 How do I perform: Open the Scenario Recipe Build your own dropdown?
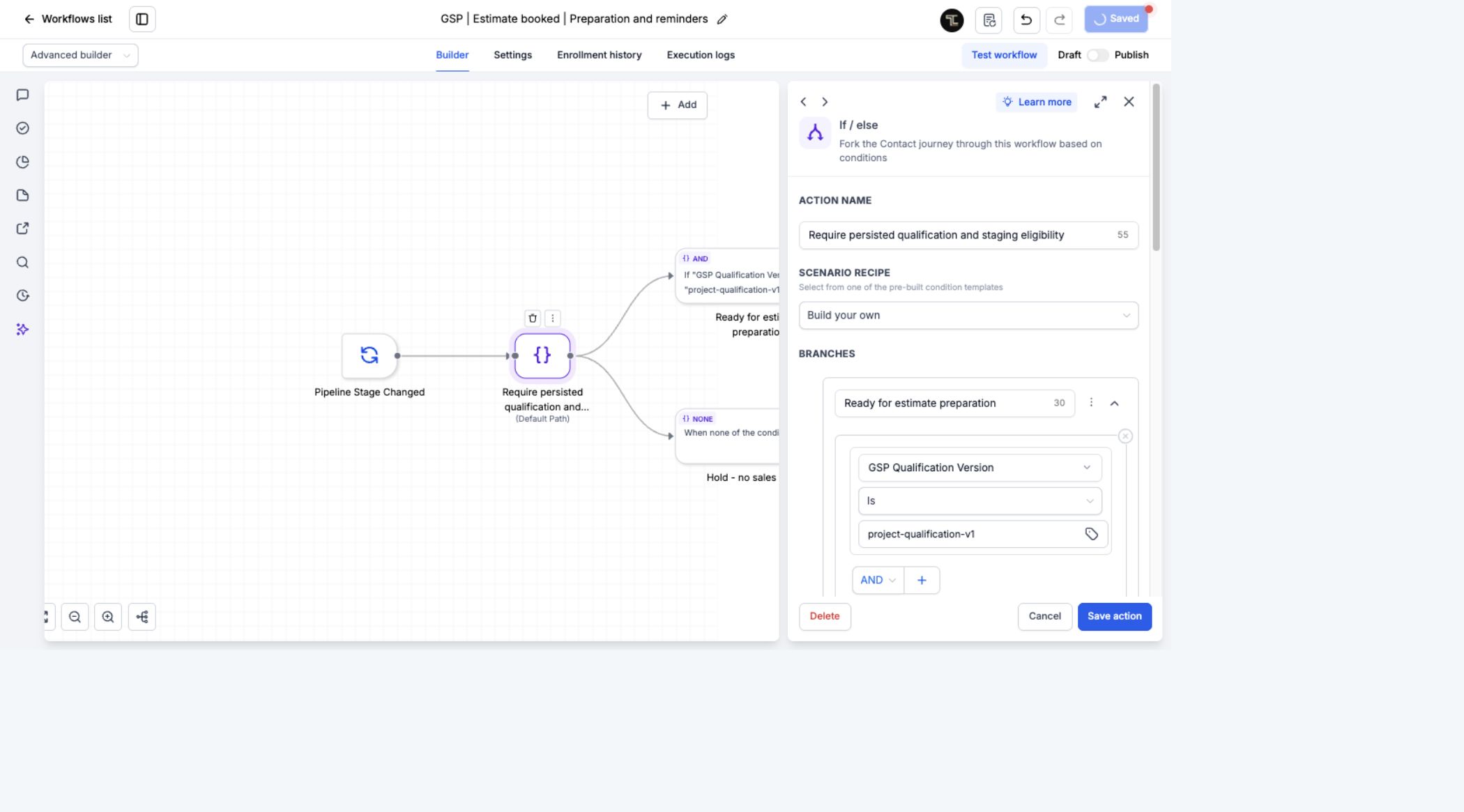968,315
